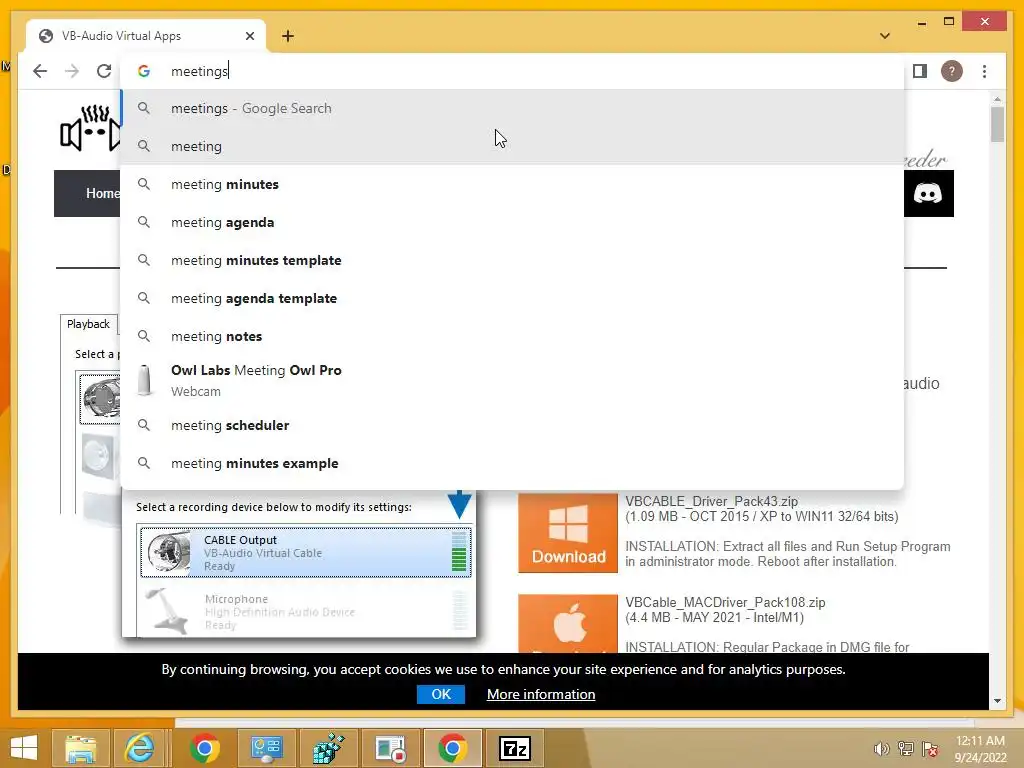The image size is (1024, 768).
Task: Select 'meeting minutes example' suggestion
Action: [513, 463]
